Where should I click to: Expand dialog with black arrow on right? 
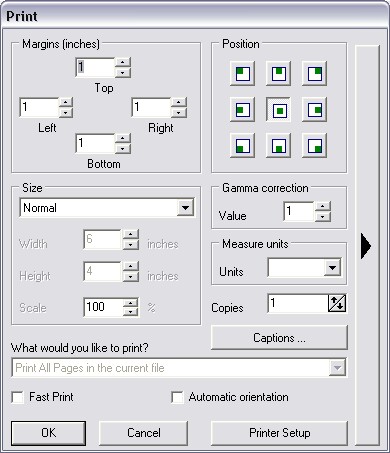[366, 246]
